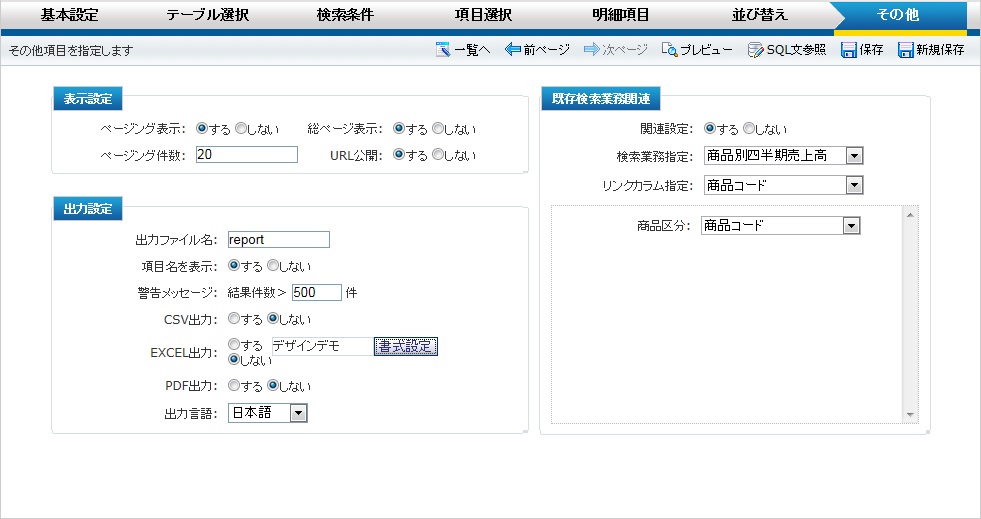The image size is (981, 519).
Task: Disable EXCEL出力 with しない
Action: (233, 359)
